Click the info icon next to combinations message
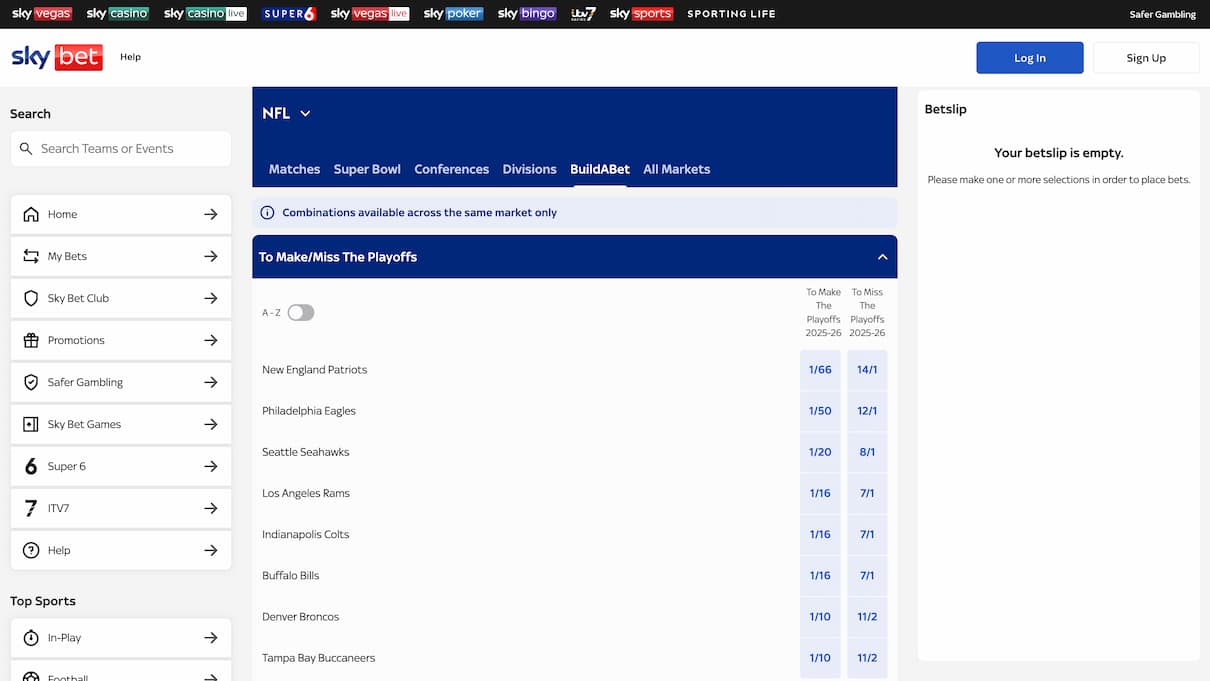The width and height of the screenshot is (1210, 681). (267, 212)
